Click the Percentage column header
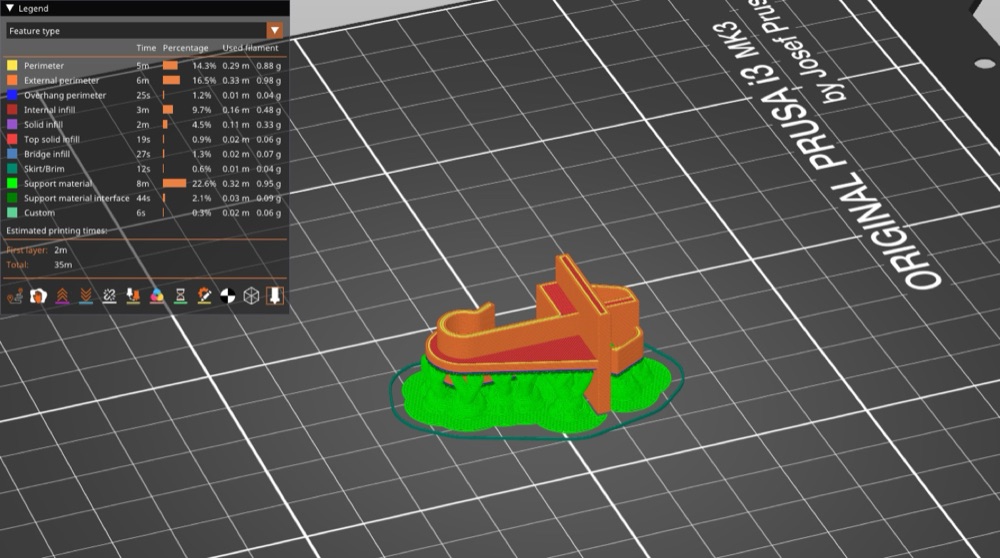The width and height of the screenshot is (1000, 558). tap(186, 48)
